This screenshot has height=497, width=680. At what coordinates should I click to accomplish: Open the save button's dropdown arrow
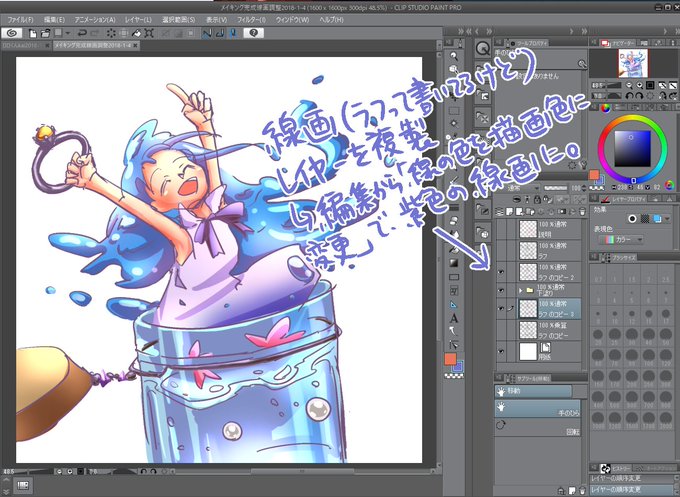click(x=68, y=33)
